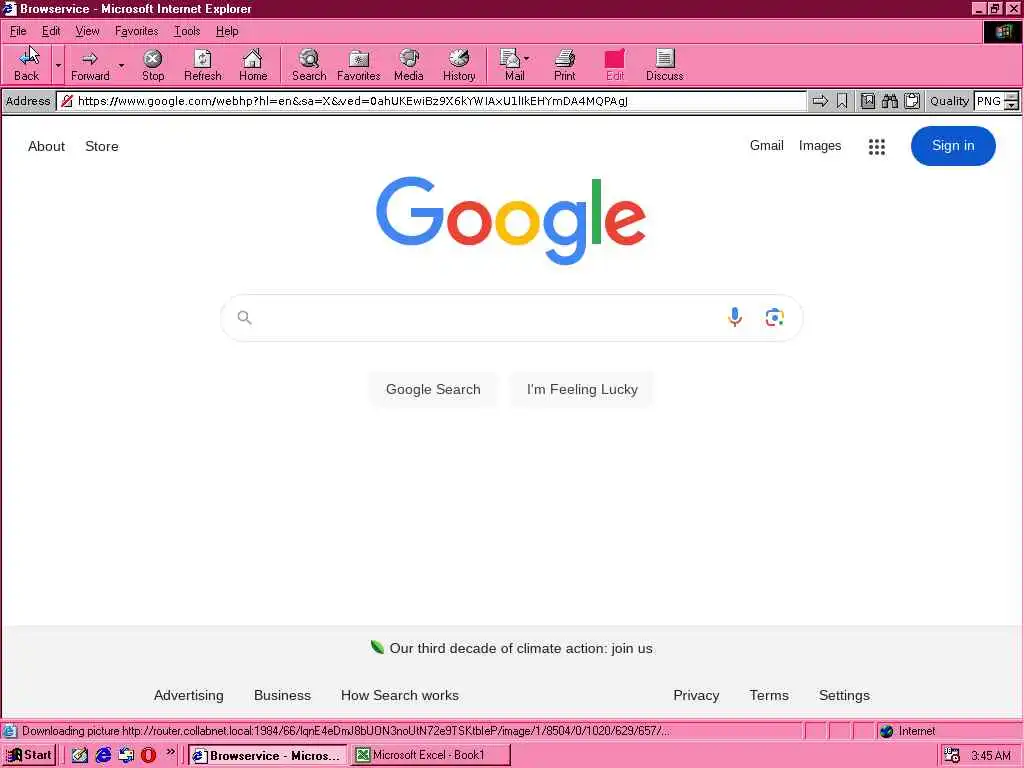Stop page loading with the Stop button
This screenshot has width=1024, height=768.
coord(153,65)
